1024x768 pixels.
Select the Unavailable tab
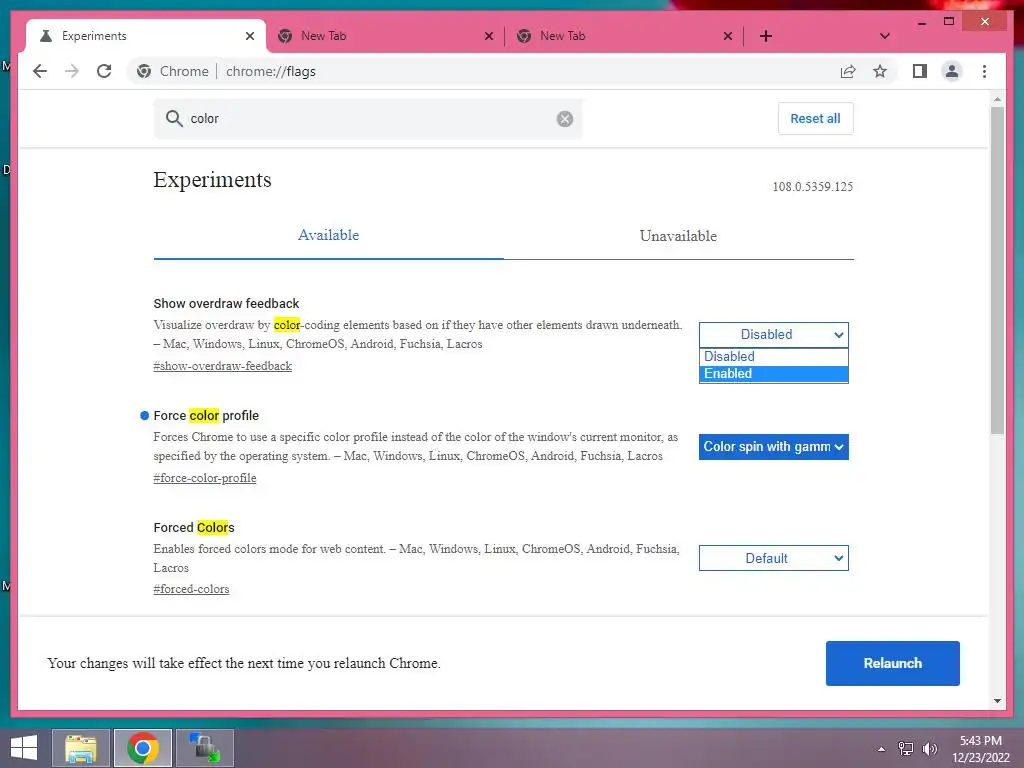pos(679,236)
